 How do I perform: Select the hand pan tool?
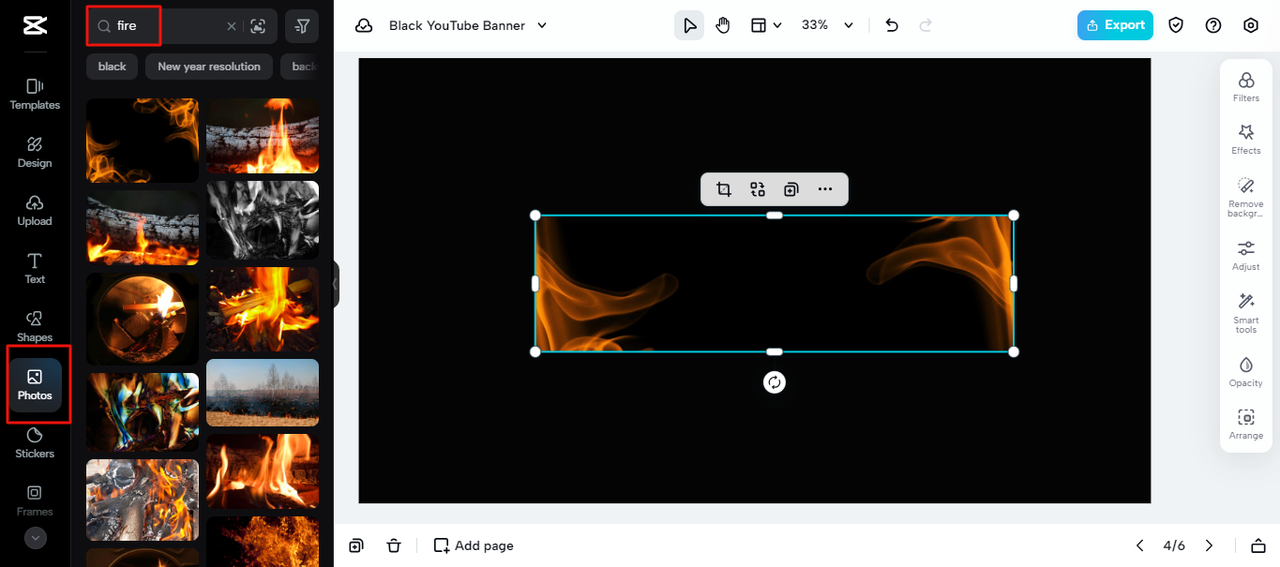click(723, 25)
